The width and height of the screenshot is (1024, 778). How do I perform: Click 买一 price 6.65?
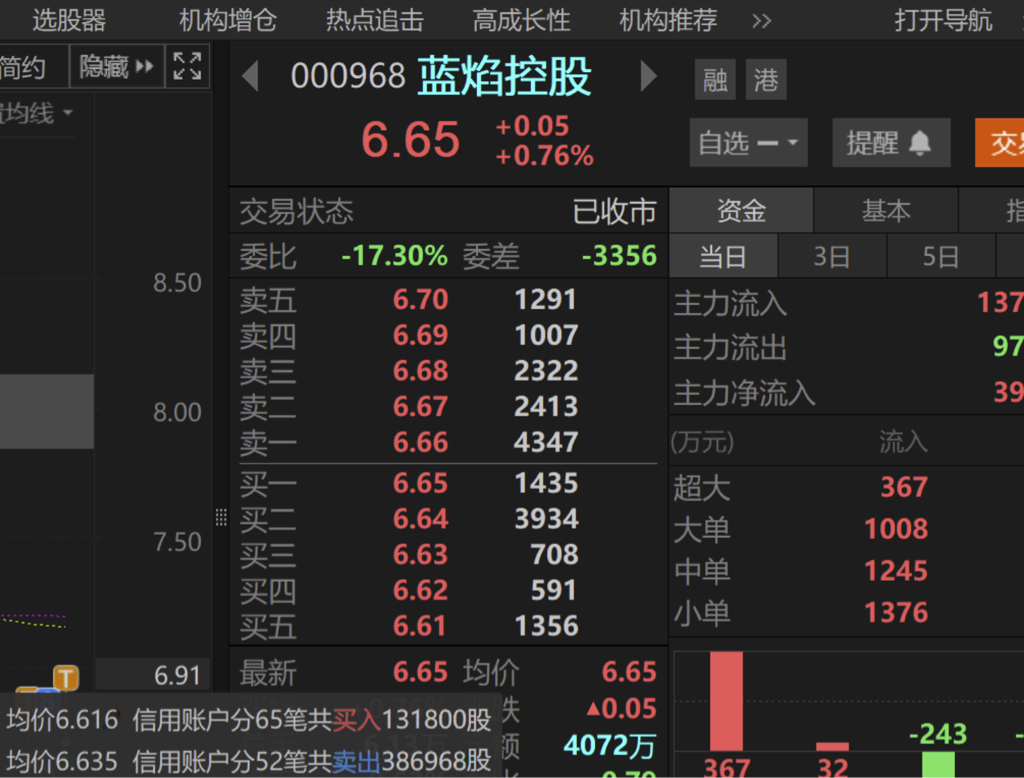pos(421,483)
